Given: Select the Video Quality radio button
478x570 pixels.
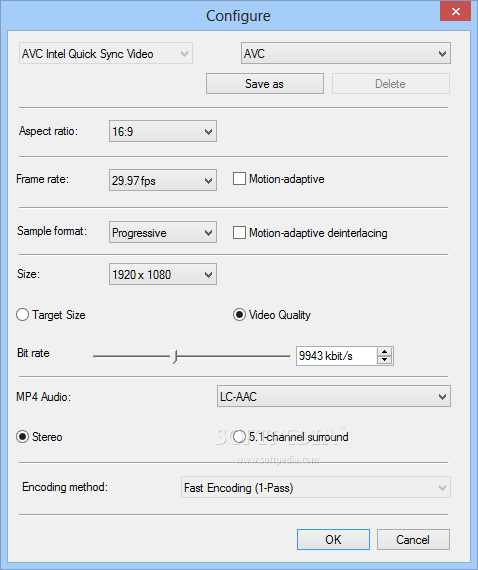Looking at the screenshot, I should (239, 315).
